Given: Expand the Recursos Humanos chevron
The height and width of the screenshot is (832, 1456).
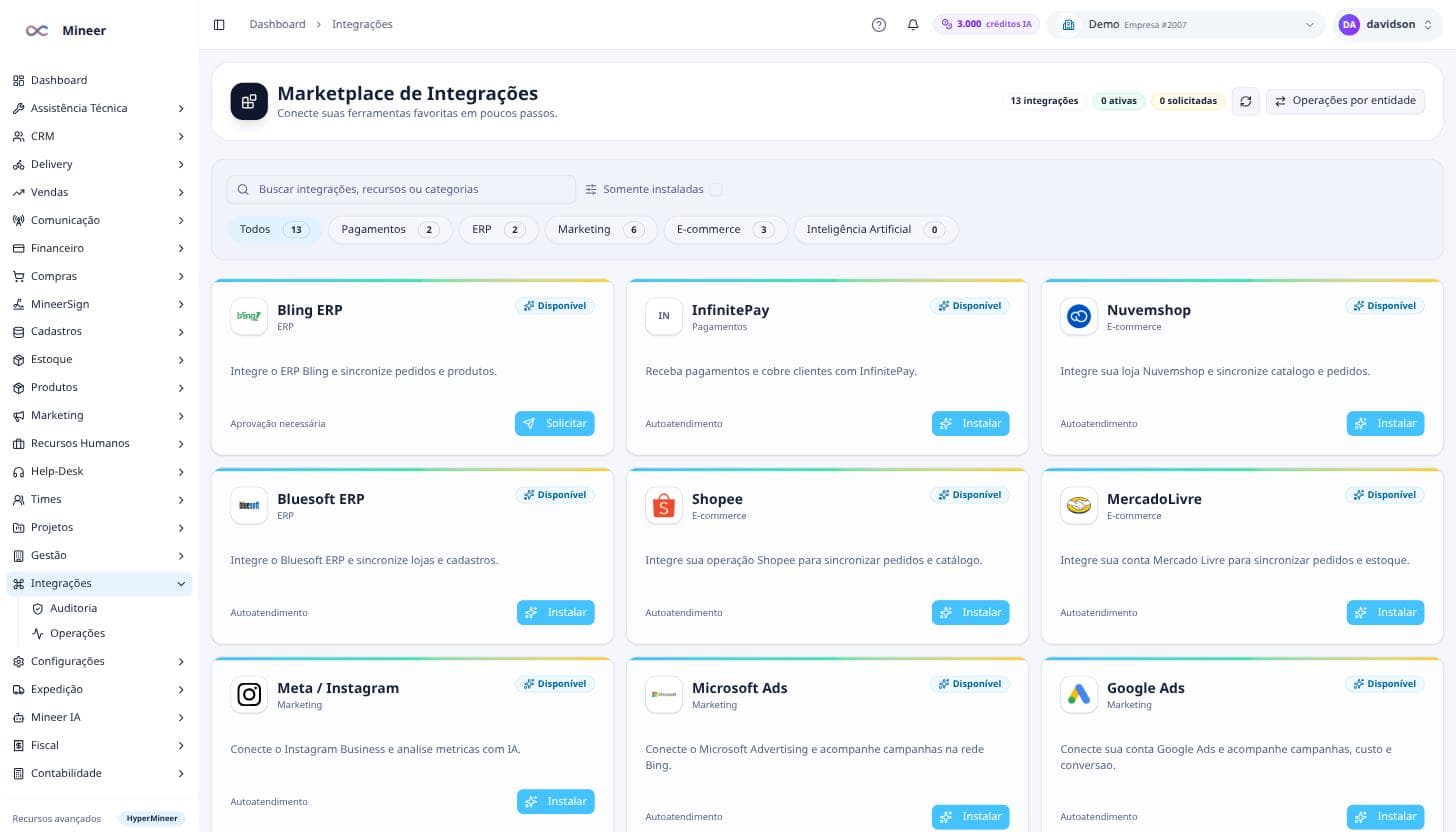Looking at the screenshot, I should [181, 443].
